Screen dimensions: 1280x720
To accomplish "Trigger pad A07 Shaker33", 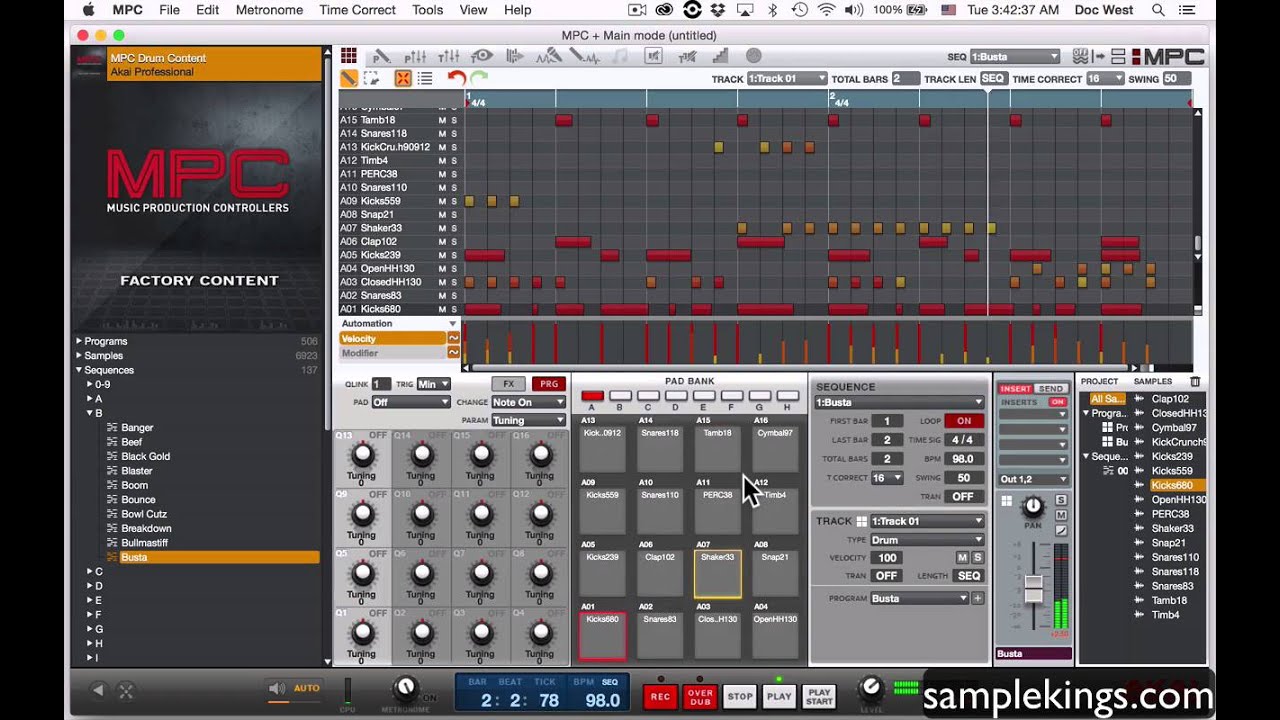I will pos(717,574).
